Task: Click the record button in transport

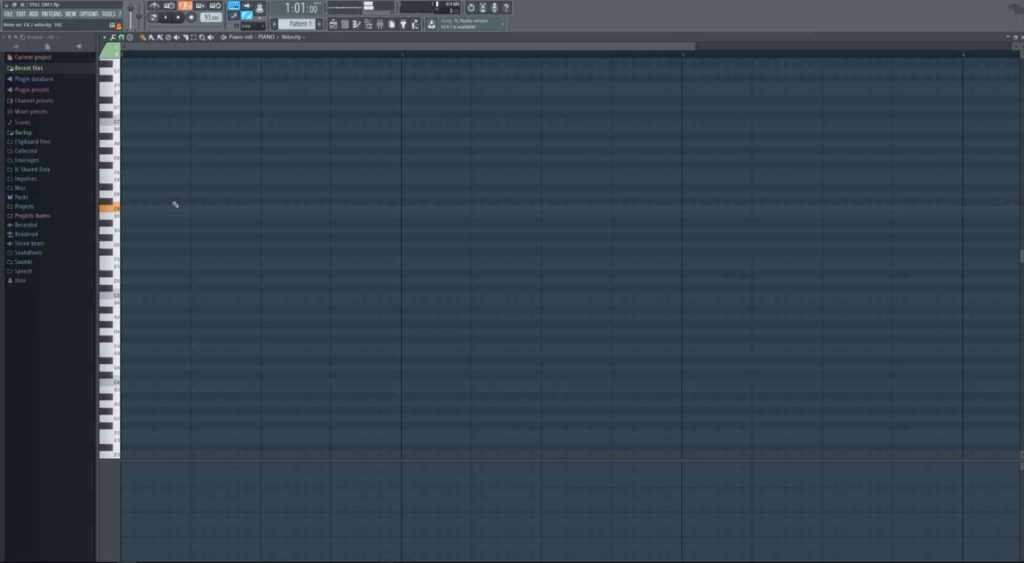Action: coord(191,18)
